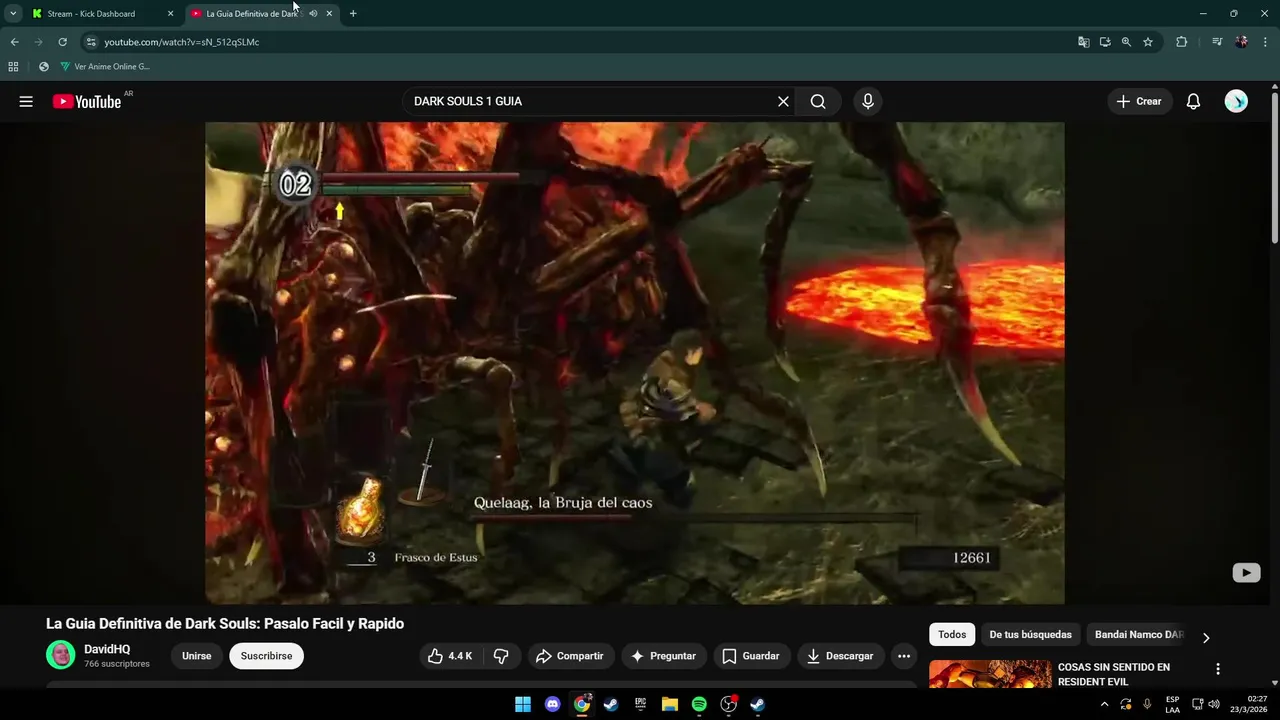This screenshot has height=720, width=1280.
Task: Open options for COSAS SIN SENTIDO video
Action: coord(1217,669)
